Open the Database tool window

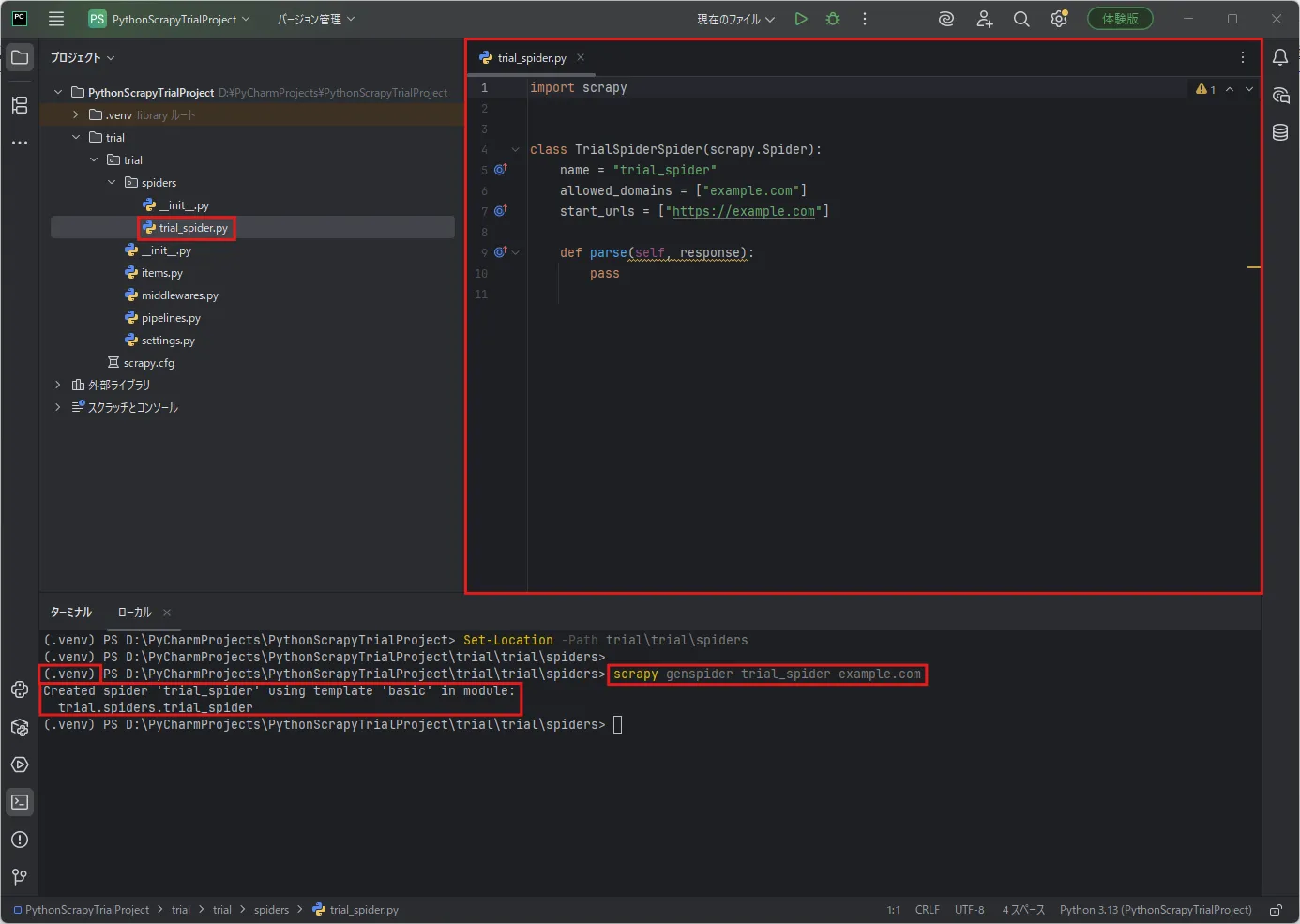coord(1280,132)
